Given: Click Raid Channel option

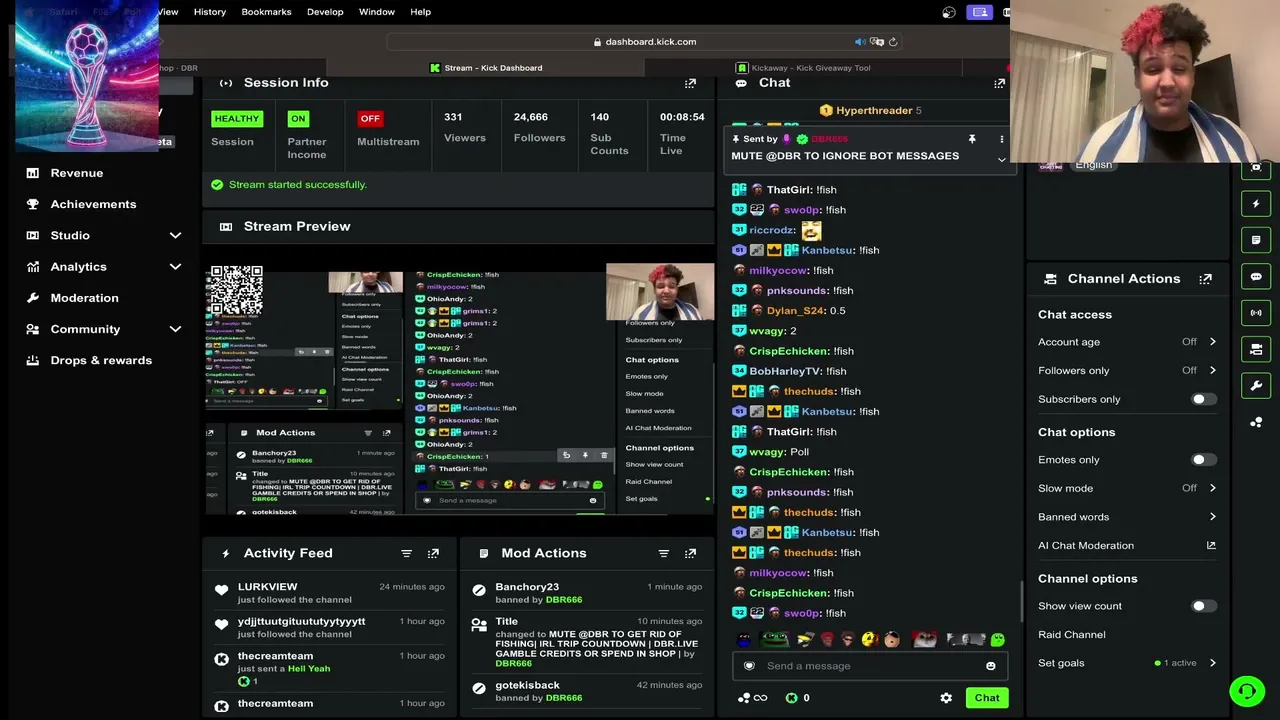Looking at the screenshot, I should click(x=1072, y=635).
